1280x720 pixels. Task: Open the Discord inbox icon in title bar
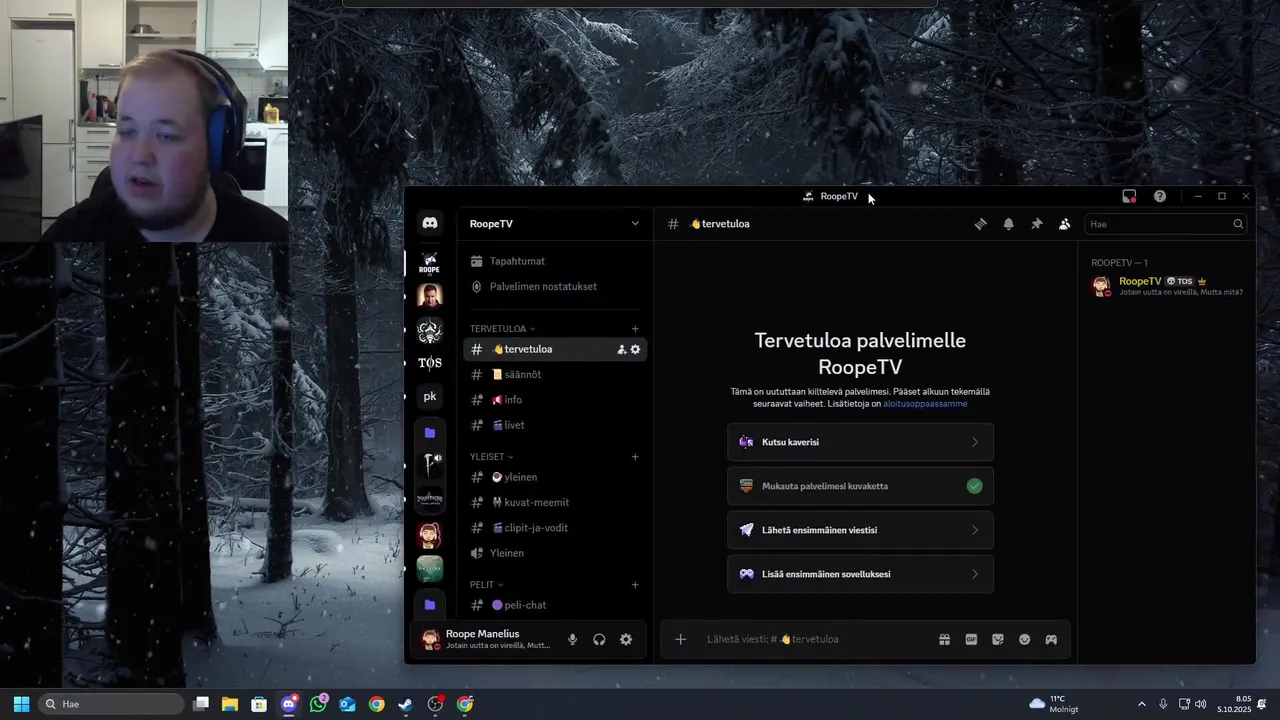click(1129, 196)
